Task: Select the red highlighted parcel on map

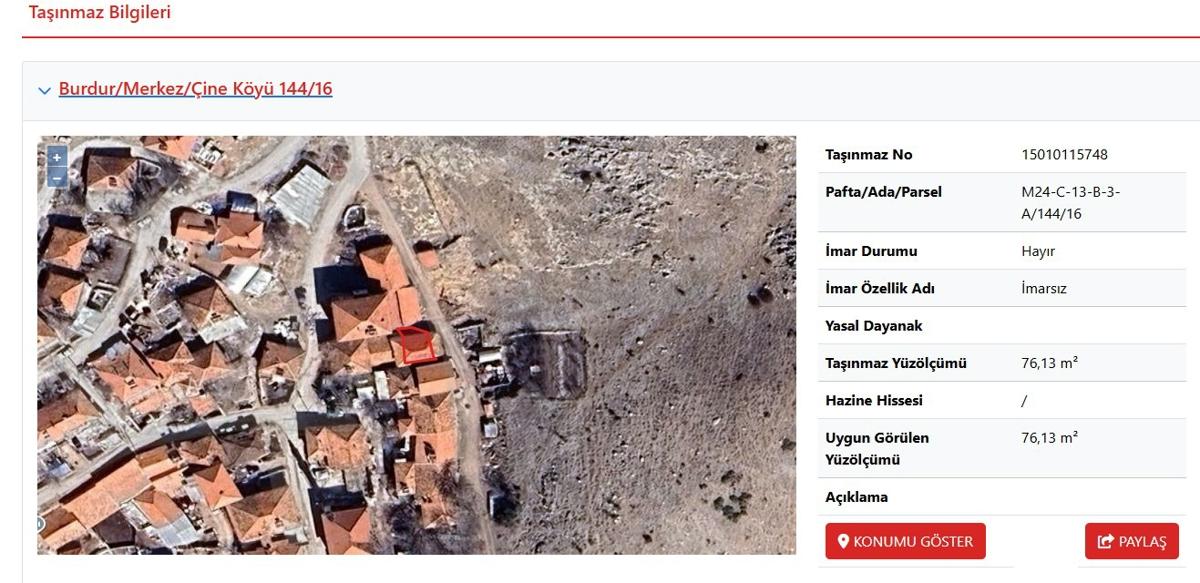Action: click(414, 345)
